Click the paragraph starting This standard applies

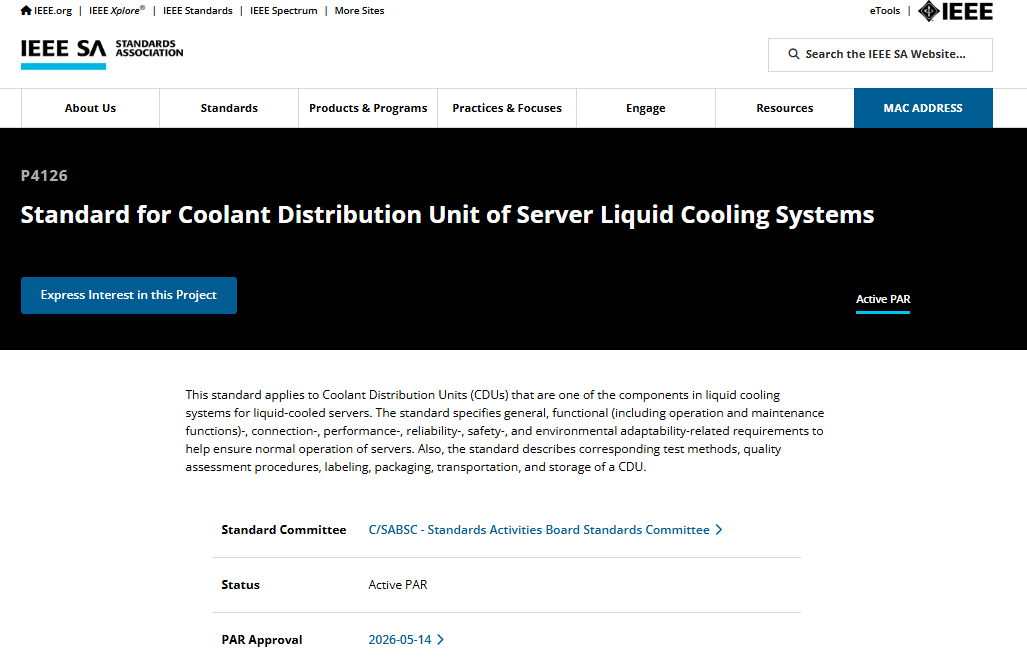click(x=504, y=431)
